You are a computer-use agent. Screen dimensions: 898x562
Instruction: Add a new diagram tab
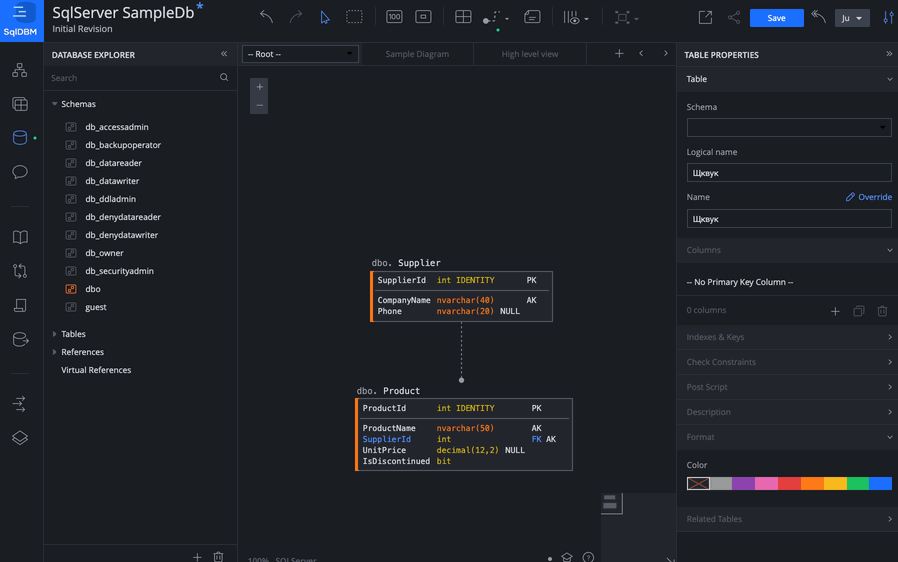[619, 54]
